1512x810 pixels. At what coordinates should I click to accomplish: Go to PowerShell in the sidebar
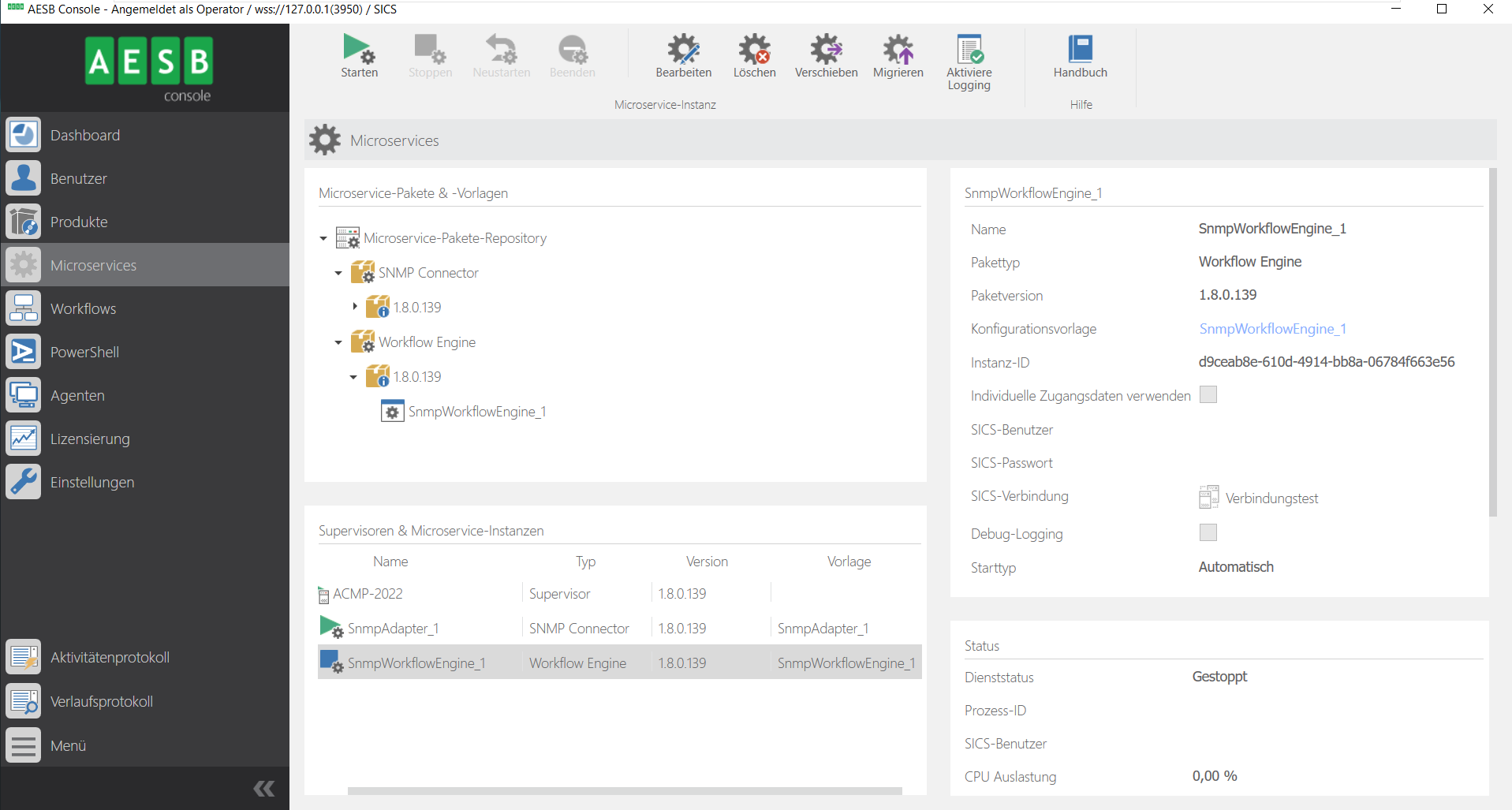[x=84, y=352]
